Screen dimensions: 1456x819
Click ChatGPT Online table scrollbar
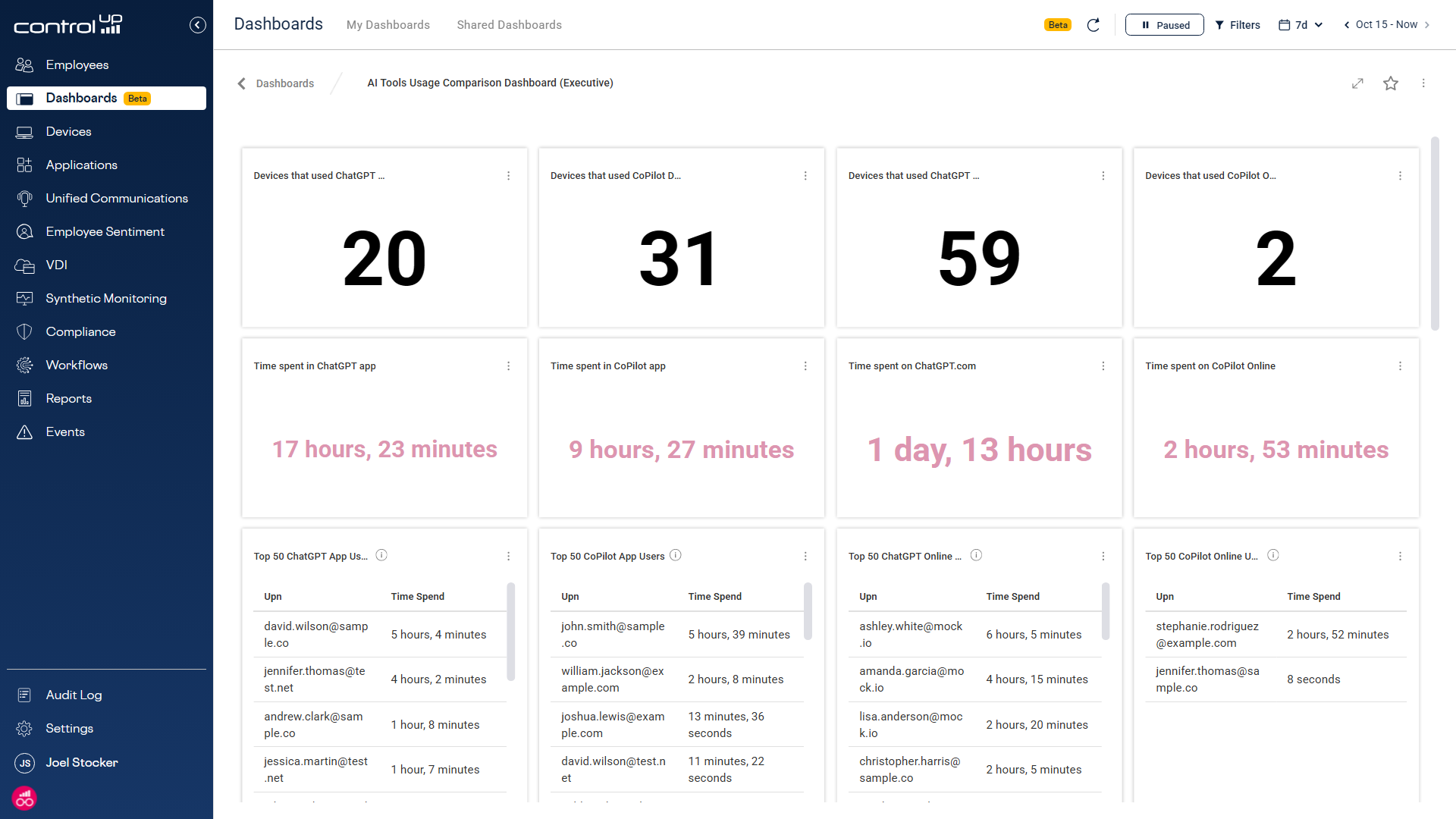tap(1106, 611)
